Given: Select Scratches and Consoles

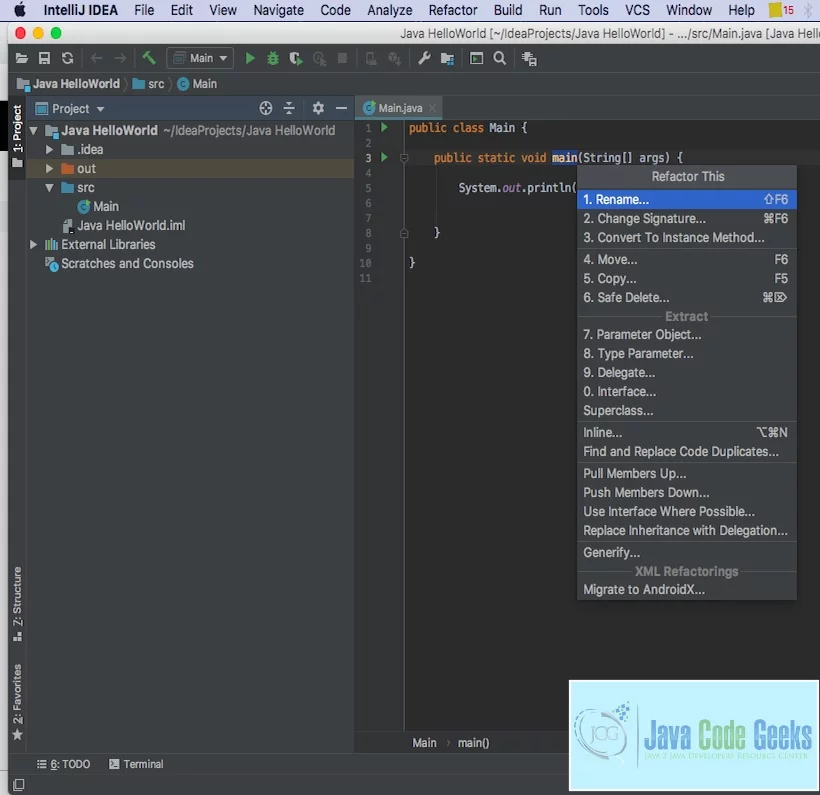Looking at the screenshot, I should (x=119, y=264).
